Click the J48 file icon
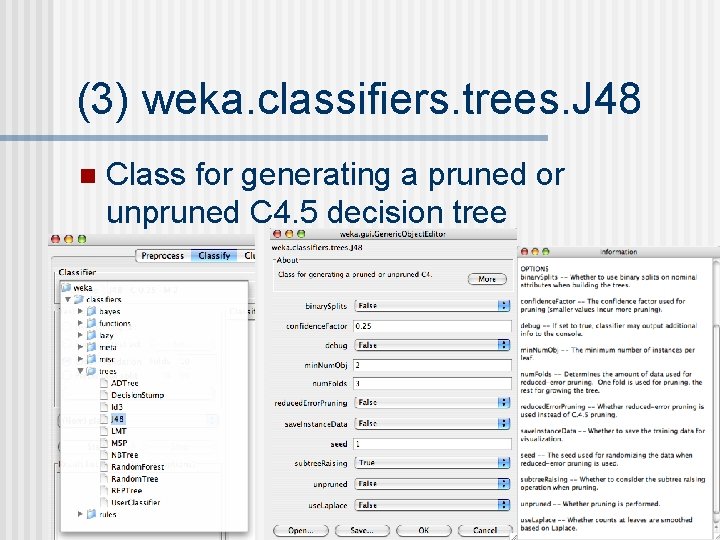Screen dimensions: 720x540 [x=104, y=419]
